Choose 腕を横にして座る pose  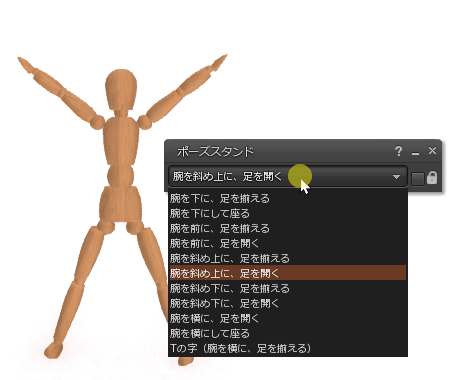click(x=288, y=333)
